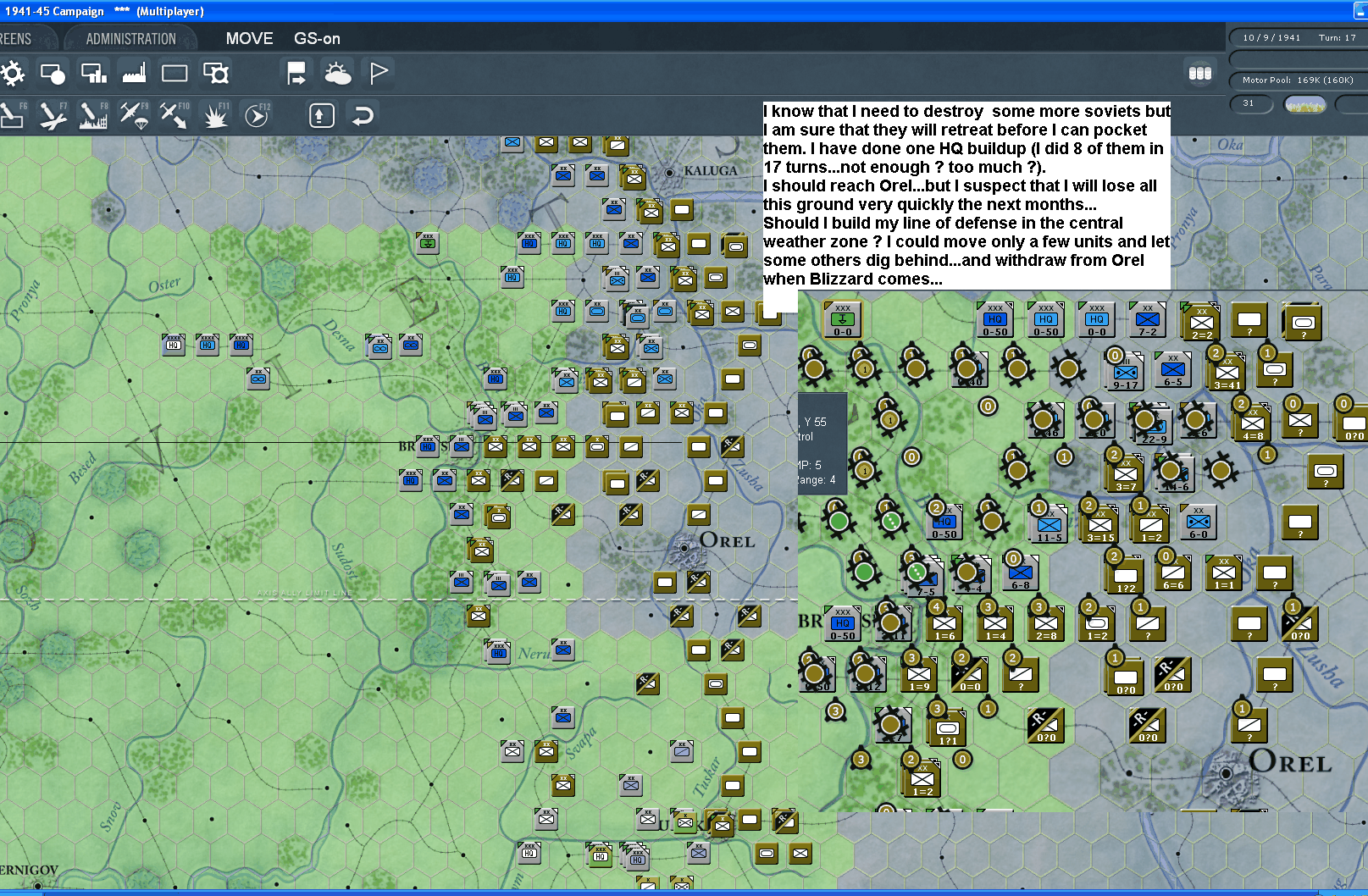Select the Soviet counter marked 1=1
Viewport: 1368px width, 896px height.
coord(1223,573)
